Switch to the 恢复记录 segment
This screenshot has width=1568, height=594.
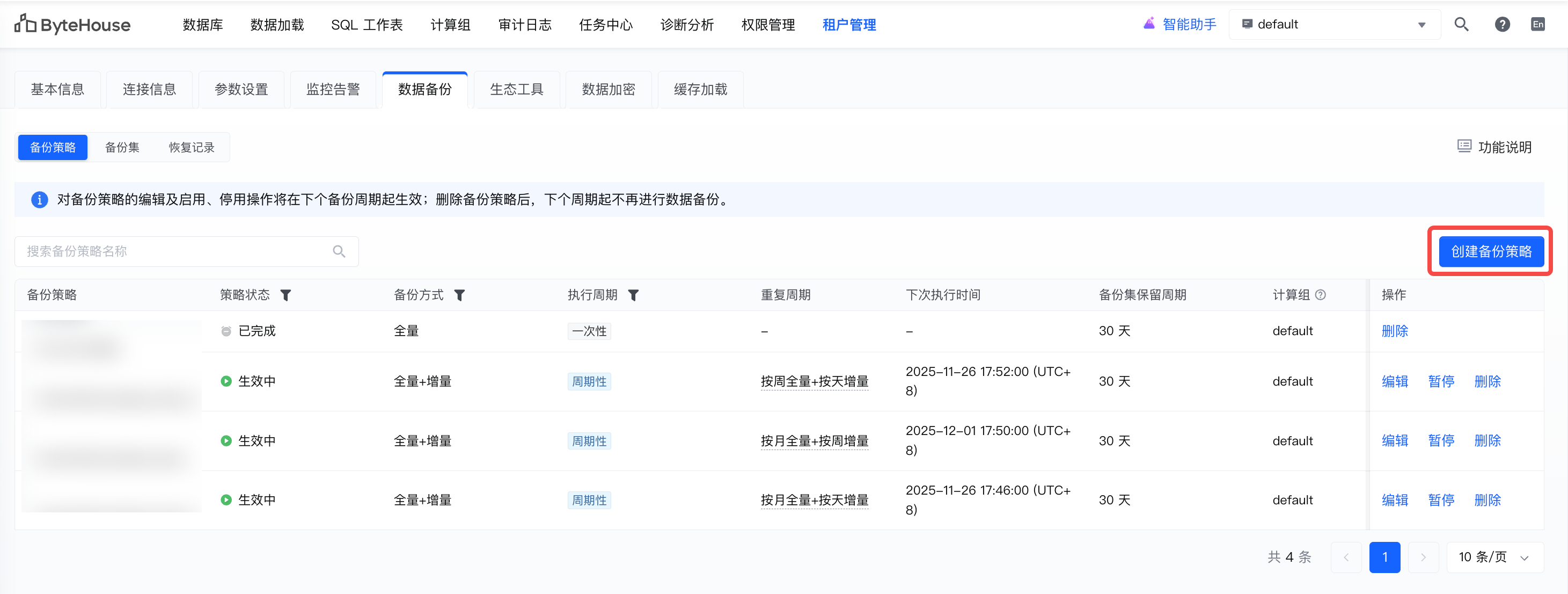(191, 148)
